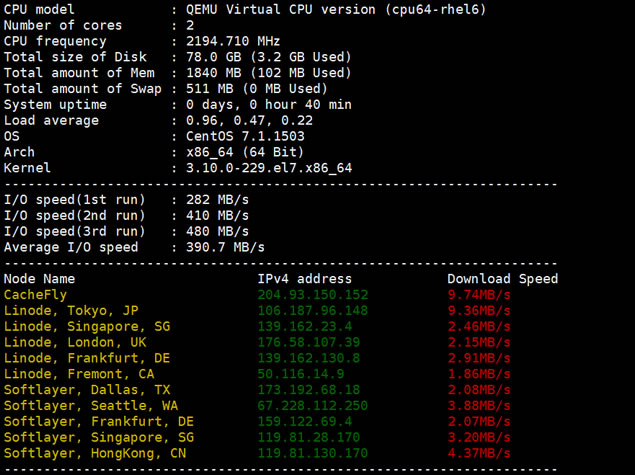Click the 3rd run I/O speed '480 MB/s'
Screen dimensions: 635x475
click(x=217, y=231)
